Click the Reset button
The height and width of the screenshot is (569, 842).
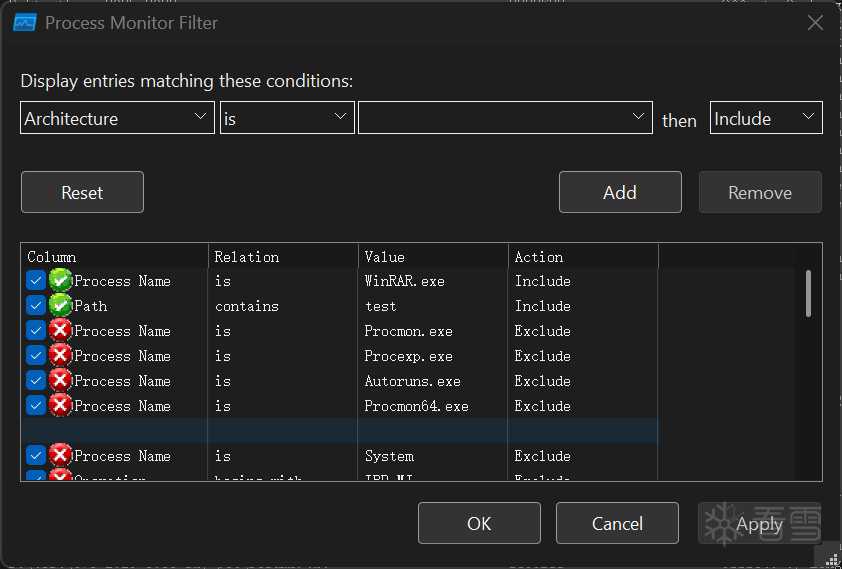[x=82, y=192]
